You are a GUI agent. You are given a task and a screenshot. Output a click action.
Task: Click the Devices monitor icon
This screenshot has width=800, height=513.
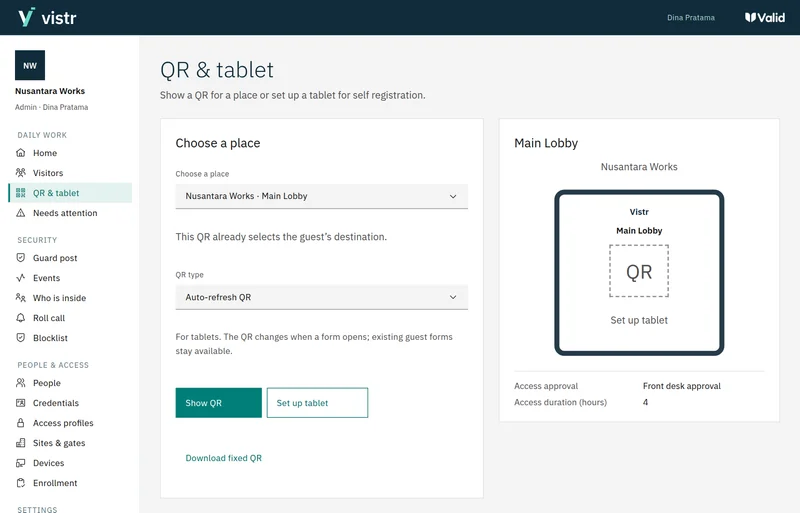click(20, 463)
